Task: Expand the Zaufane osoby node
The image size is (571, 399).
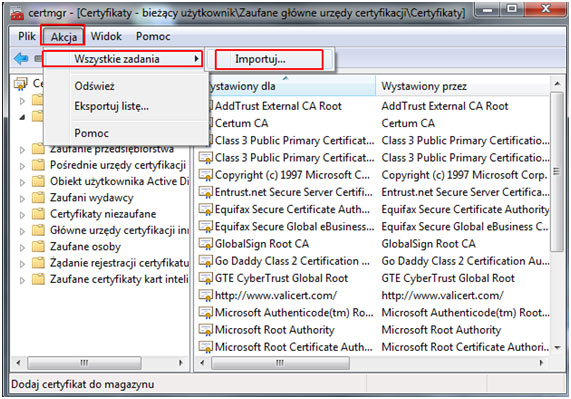Action: pyautogui.click(x=22, y=248)
